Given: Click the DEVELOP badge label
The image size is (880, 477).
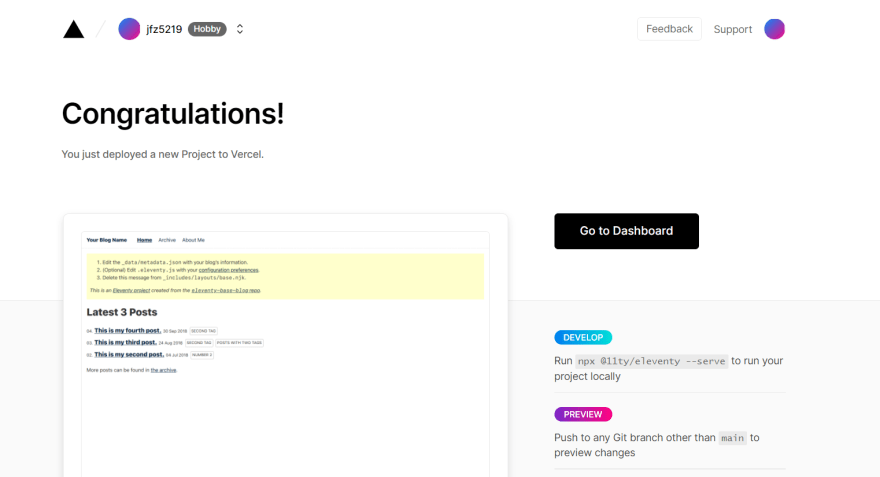Looking at the screenshot, I should click(x=583, y=337).
